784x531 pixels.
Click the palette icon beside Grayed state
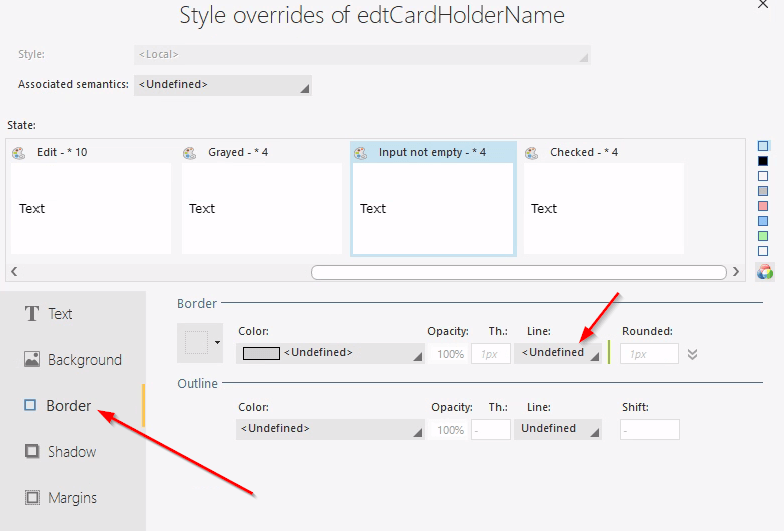pyautogui.click(x=190, y=153)
